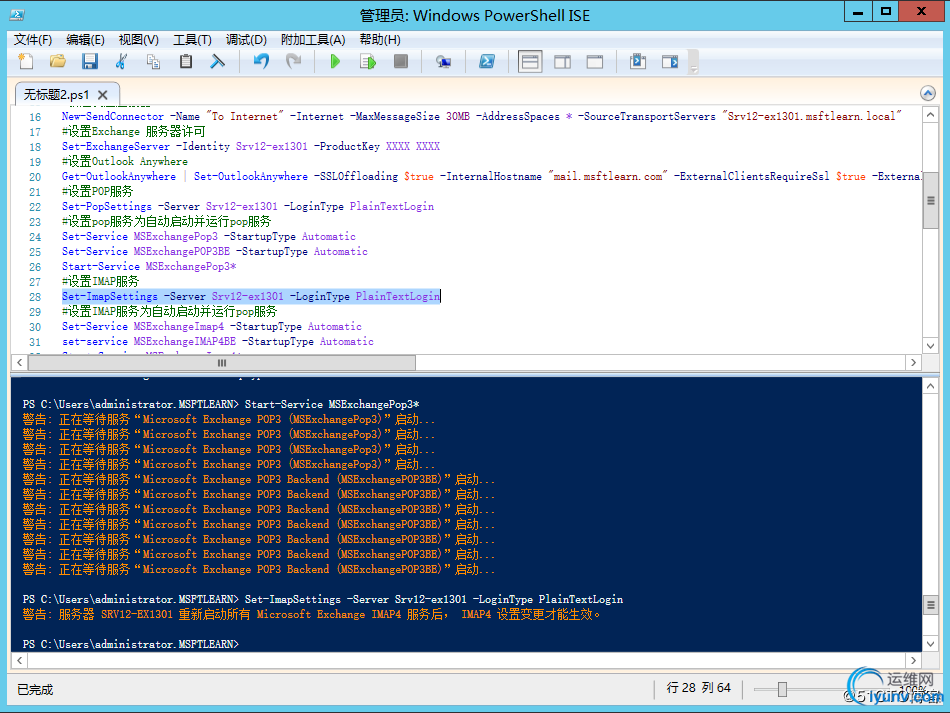The width and height of the screenshot is (950, 713).
Task: Show the command window icon
Action: (637, 61)
